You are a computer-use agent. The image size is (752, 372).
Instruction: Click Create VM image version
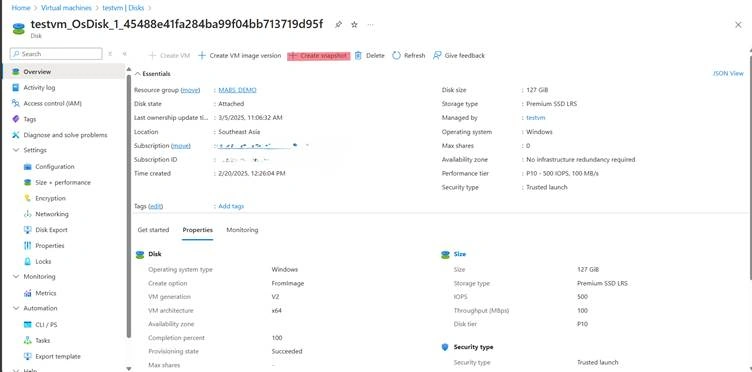click(239, 56)
